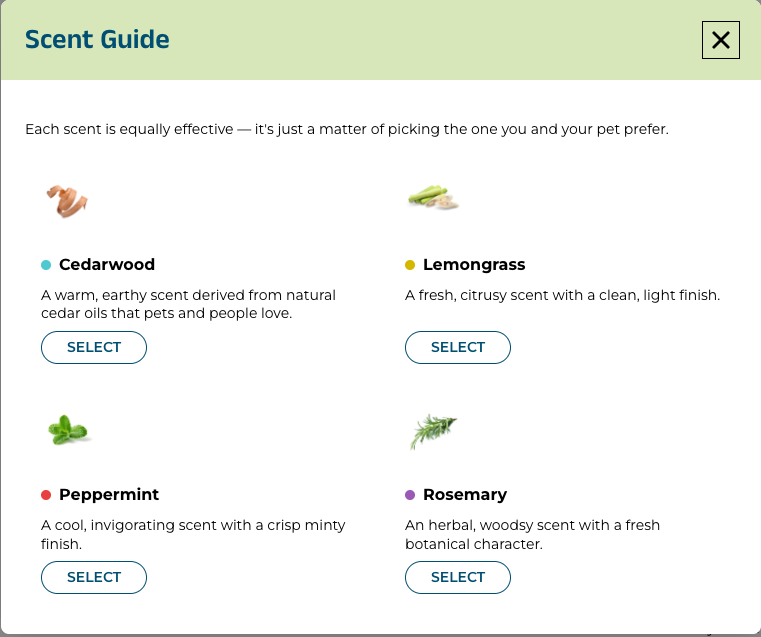Click the yellow dot beside Lemongrass
761x637 pixels.
tap(410, 265)
